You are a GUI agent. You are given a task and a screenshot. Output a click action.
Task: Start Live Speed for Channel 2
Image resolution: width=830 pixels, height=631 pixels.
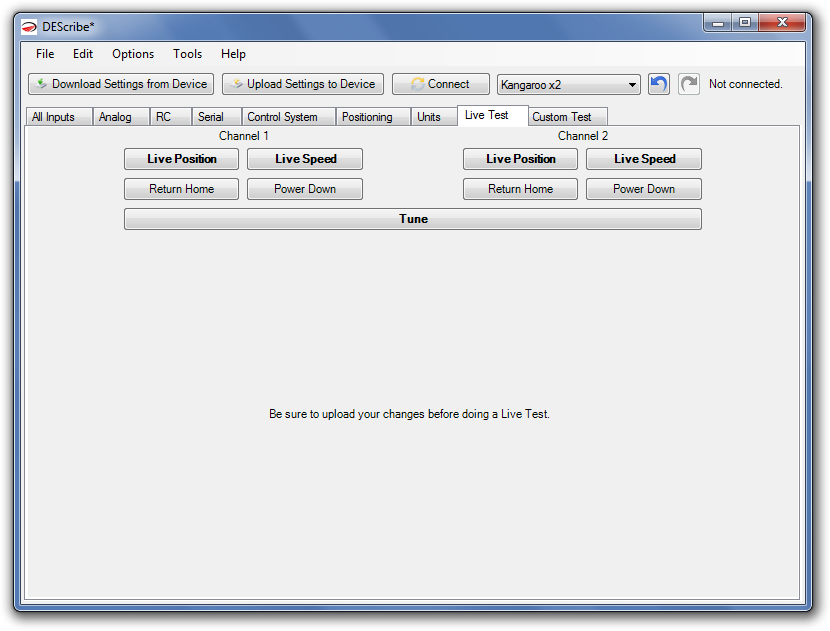(x=643, y=159)
